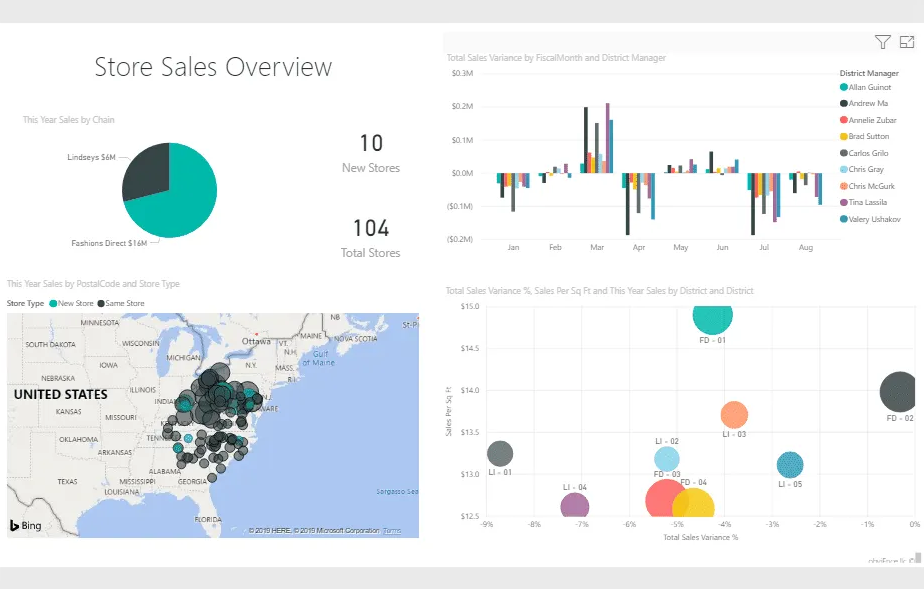Select New Store in Store Type legend
The height and width of the screenshot is (589, 924).
coord(75,303)
